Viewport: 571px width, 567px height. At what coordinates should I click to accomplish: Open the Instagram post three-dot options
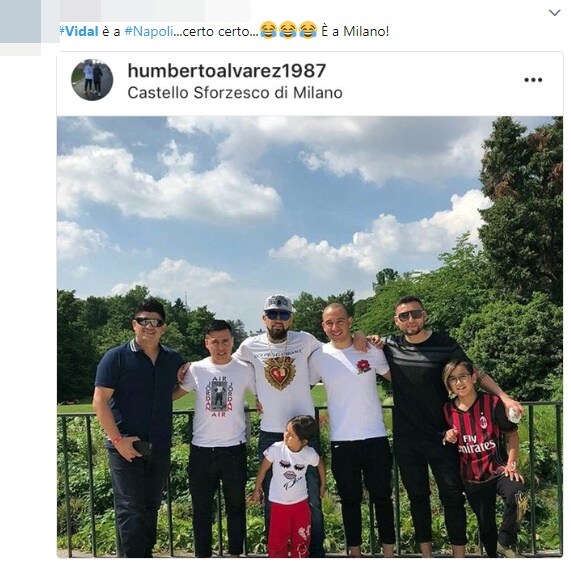click(533, 80)
